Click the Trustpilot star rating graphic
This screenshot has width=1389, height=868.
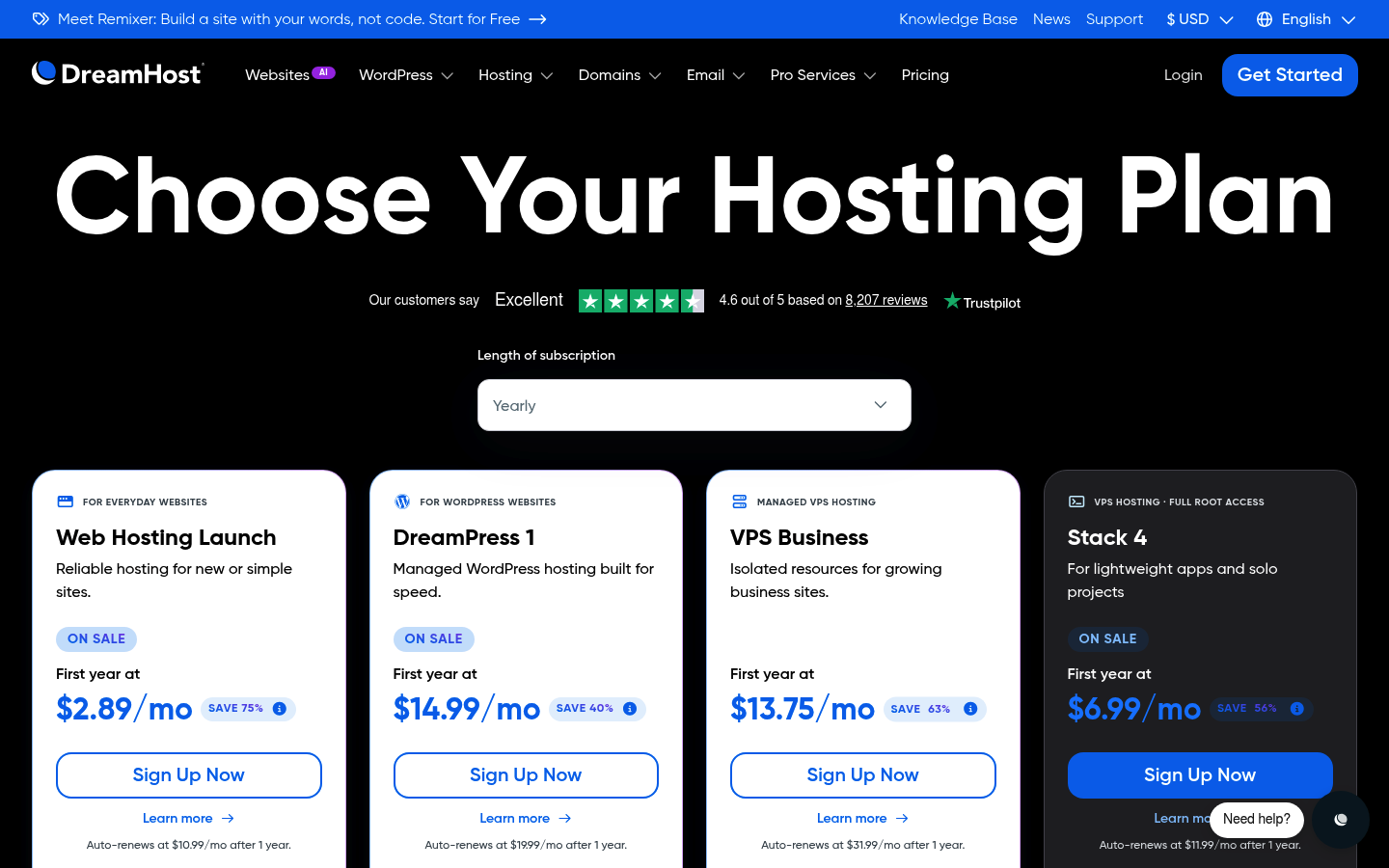641,301
